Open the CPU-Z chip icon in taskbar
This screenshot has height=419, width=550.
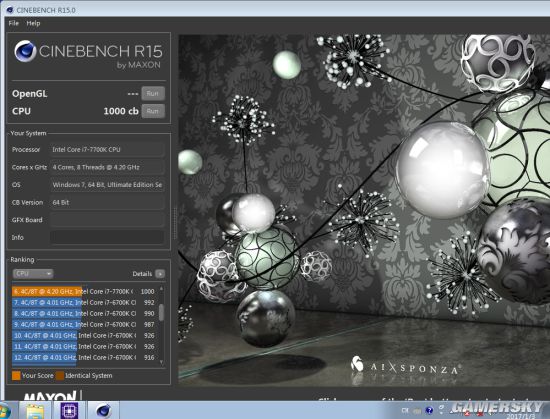pos(69,410)
